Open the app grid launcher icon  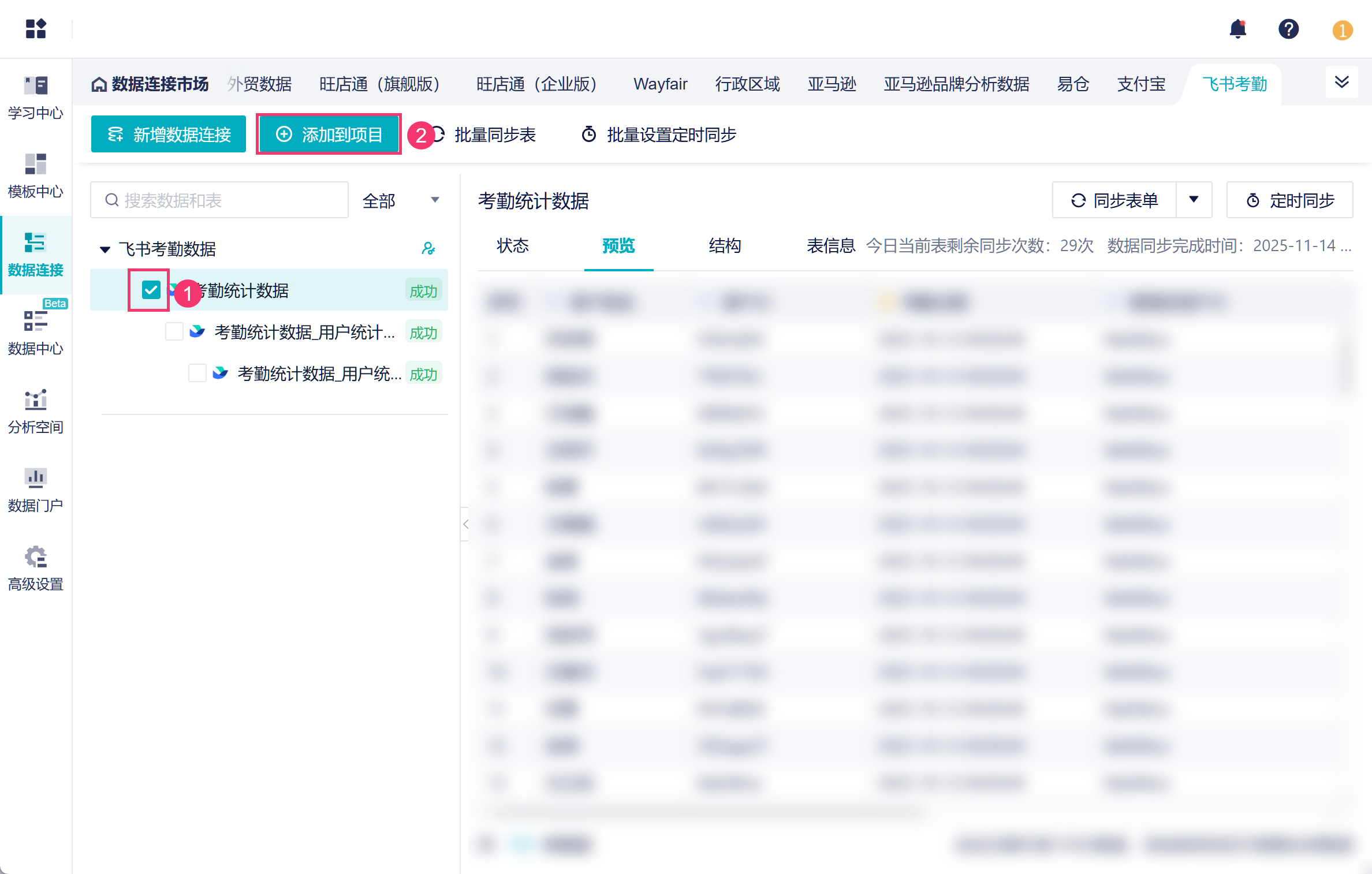(36, 29)
